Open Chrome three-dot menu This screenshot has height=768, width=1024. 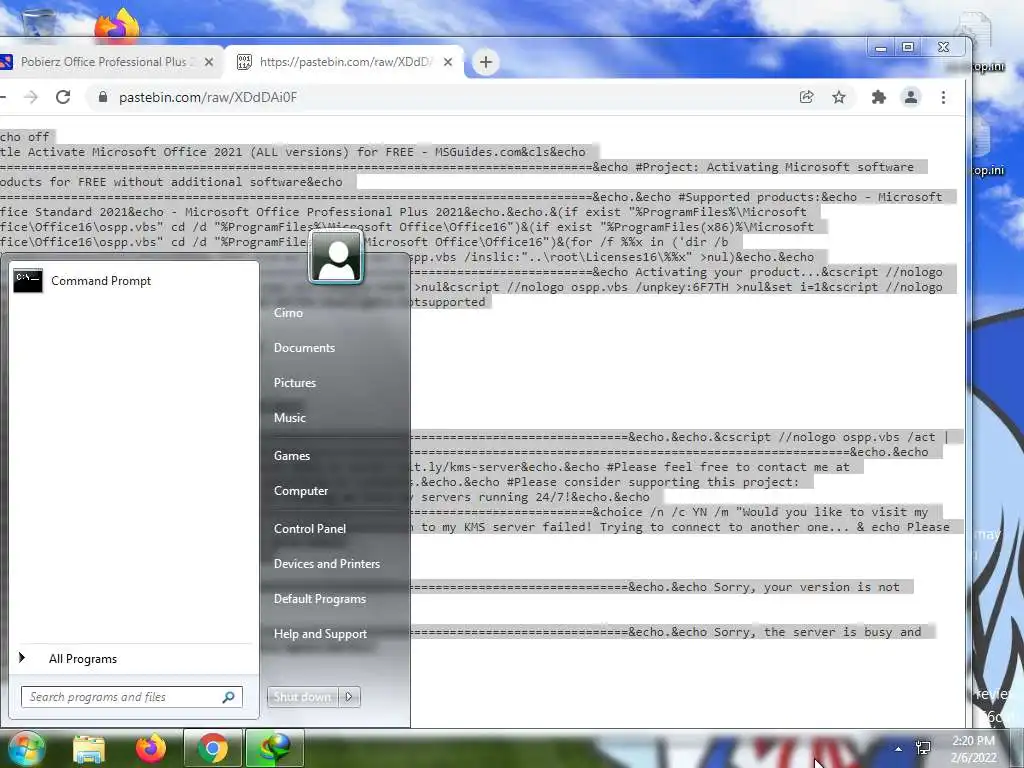(944, 97)
